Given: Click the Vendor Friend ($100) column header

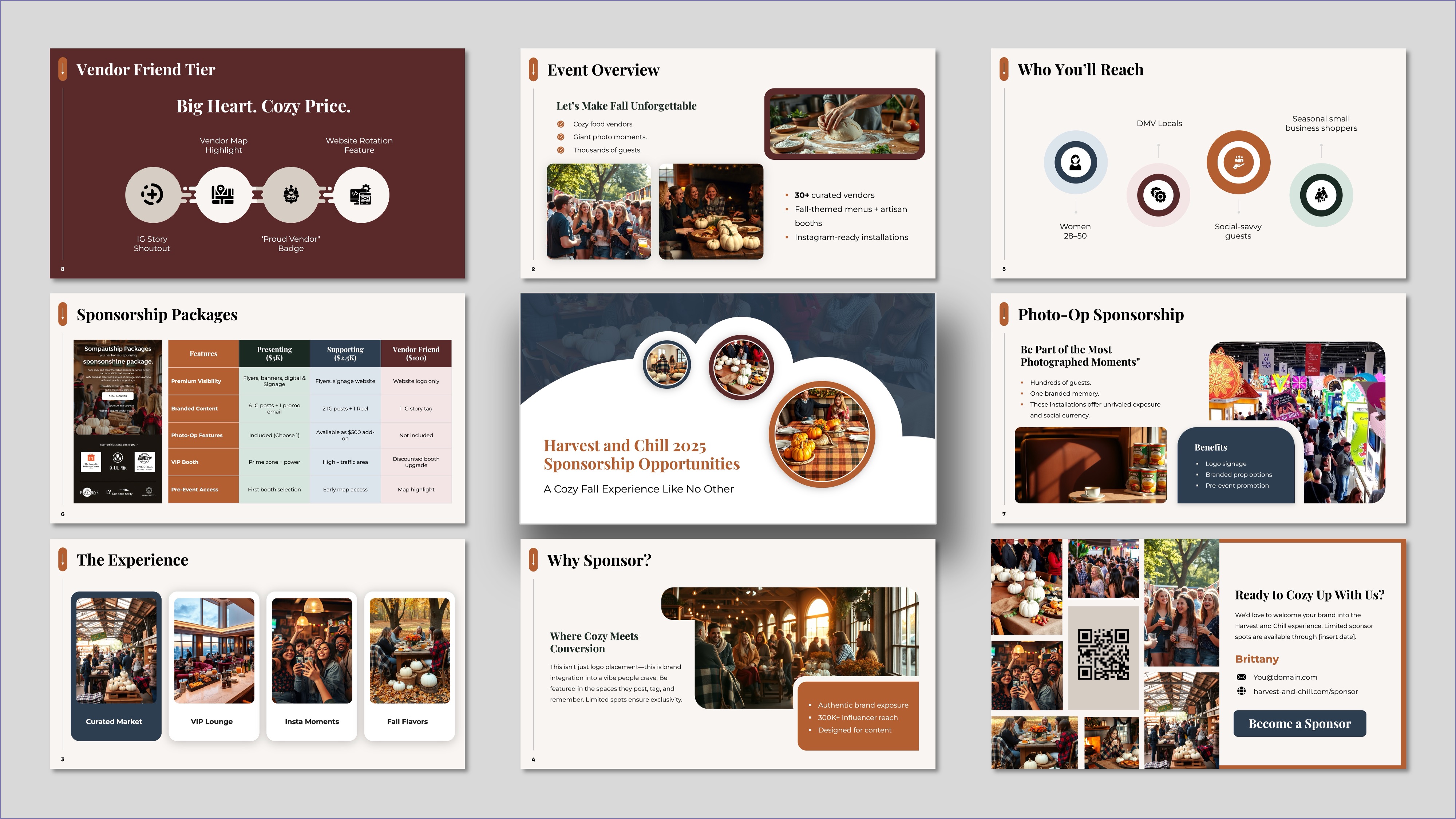Looking at the screenshot, I should [416, 354].
